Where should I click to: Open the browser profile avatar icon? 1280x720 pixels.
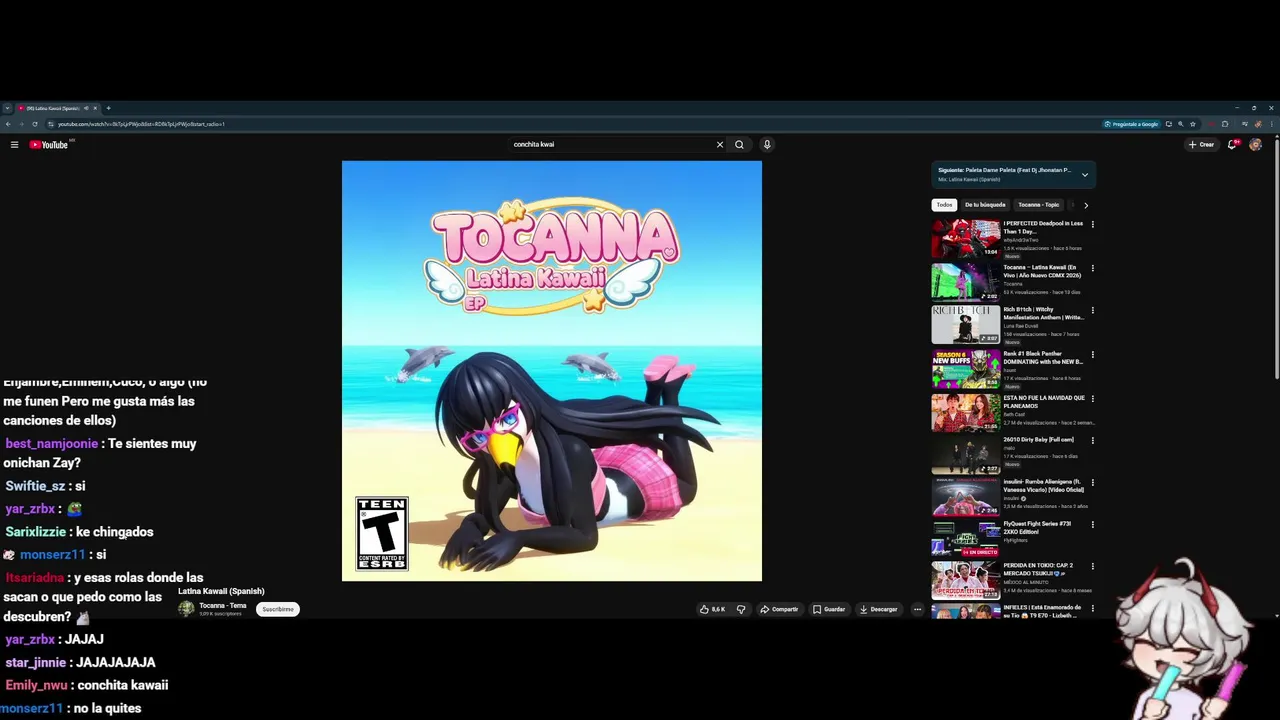[1258, 124]
